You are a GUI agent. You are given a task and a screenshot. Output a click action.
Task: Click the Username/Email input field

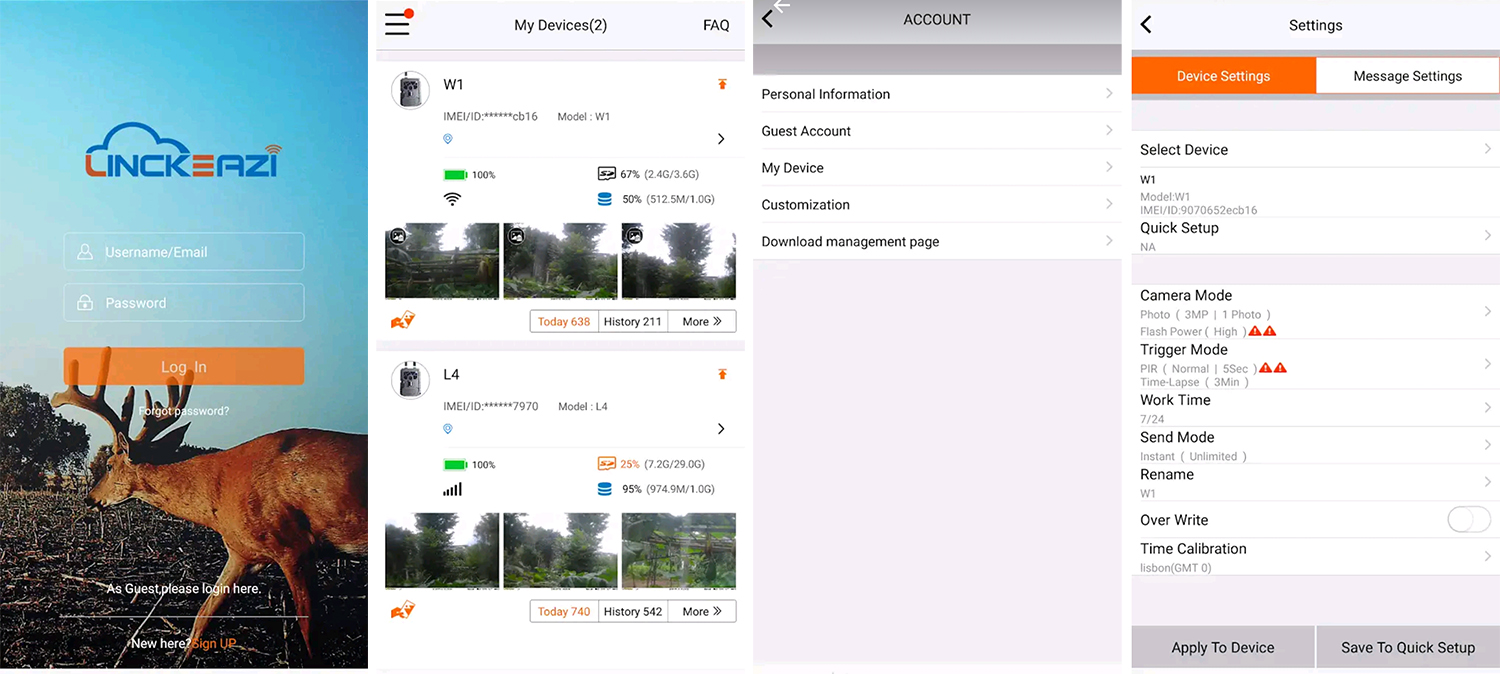click(x=184, y=252)
